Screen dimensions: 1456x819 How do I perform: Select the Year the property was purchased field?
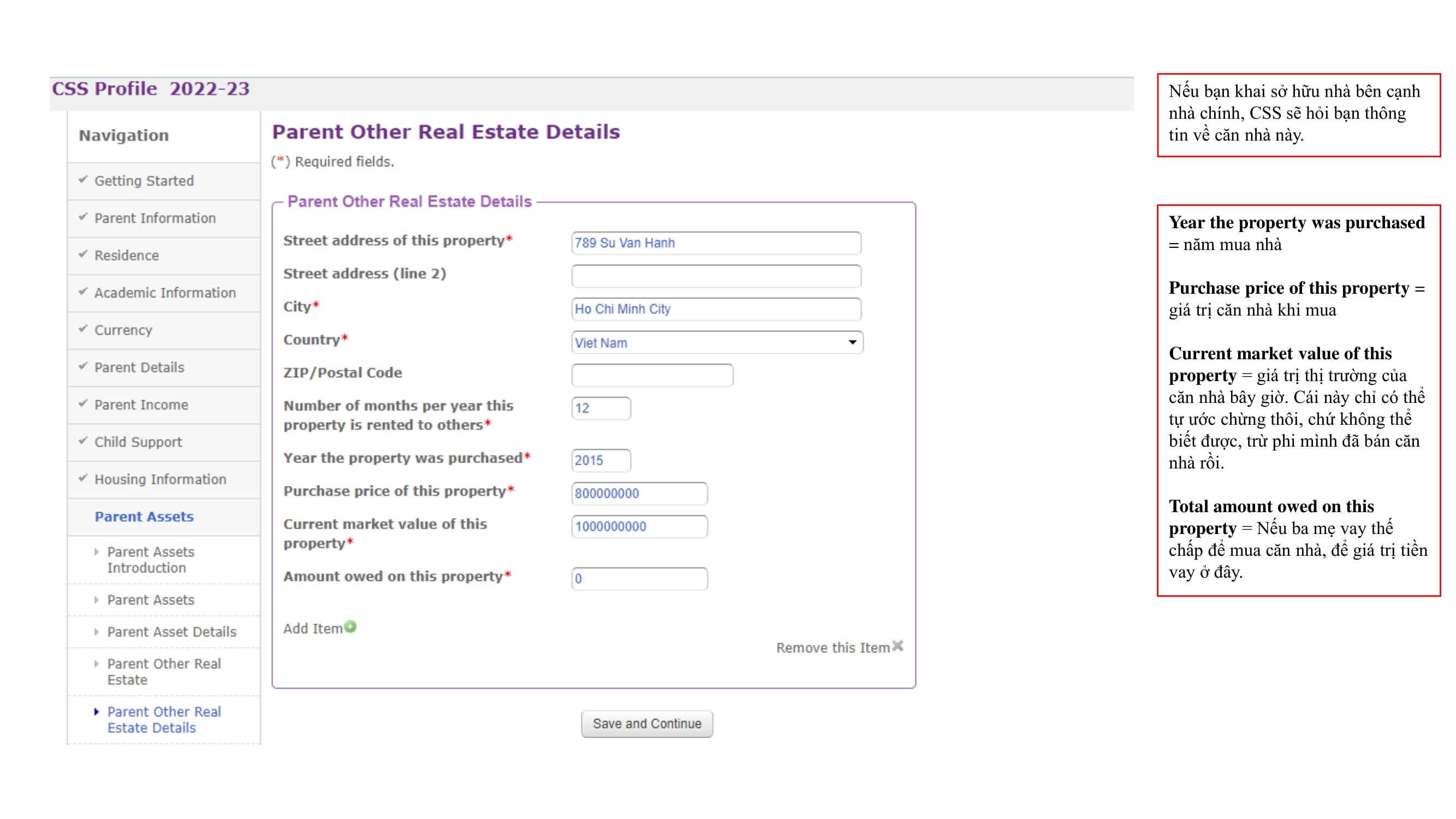[601, 461]
